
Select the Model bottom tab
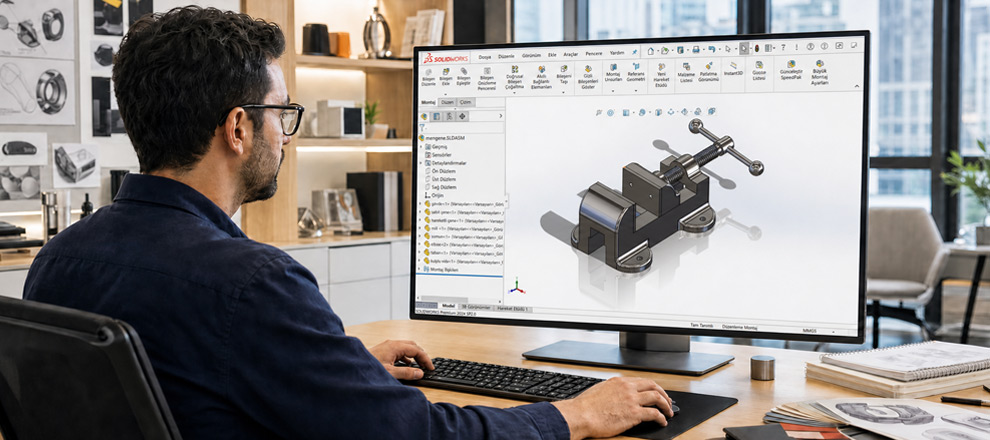pyautogui.click(x=448, y=306)
